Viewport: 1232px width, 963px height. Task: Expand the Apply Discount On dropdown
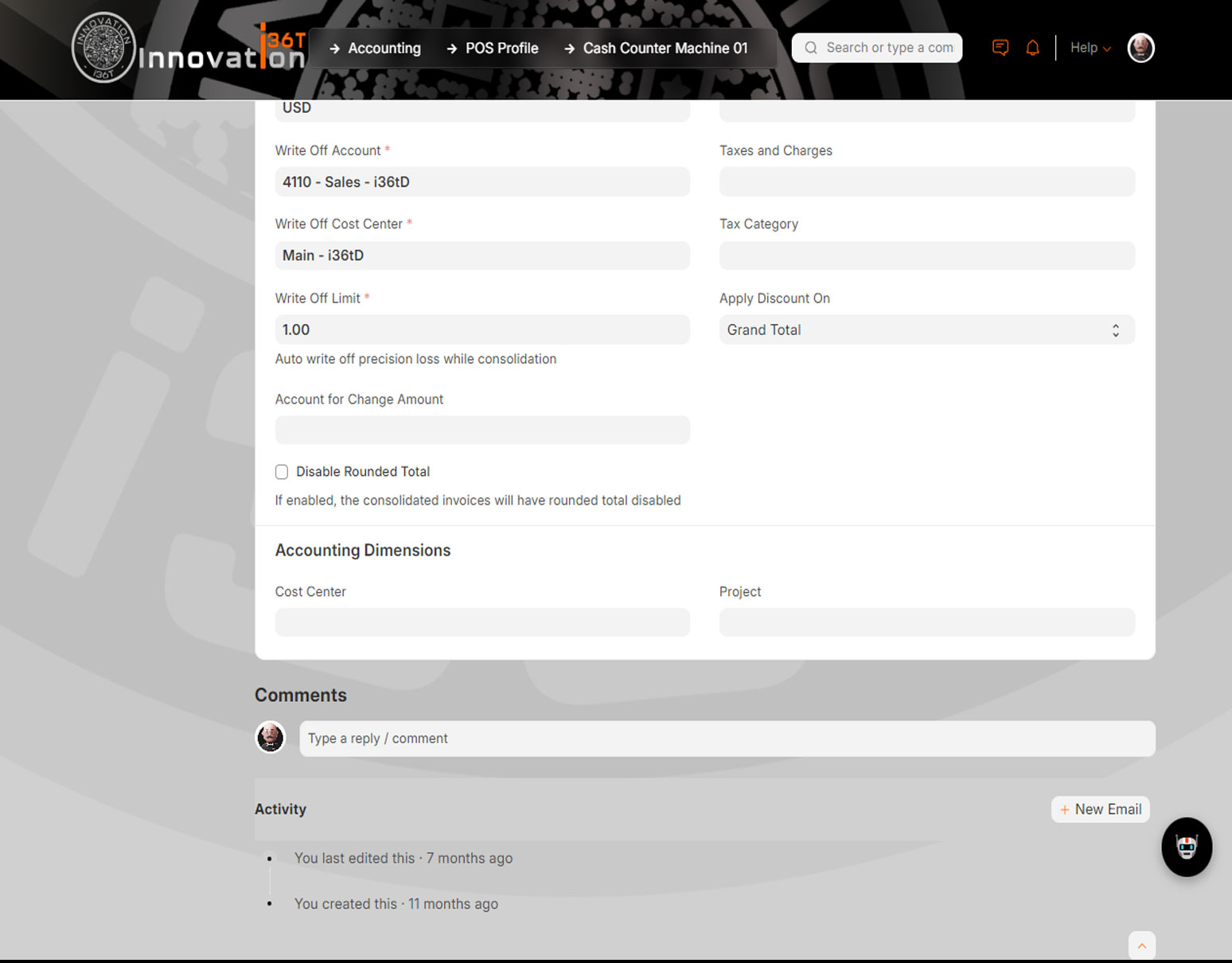(926, 329)
